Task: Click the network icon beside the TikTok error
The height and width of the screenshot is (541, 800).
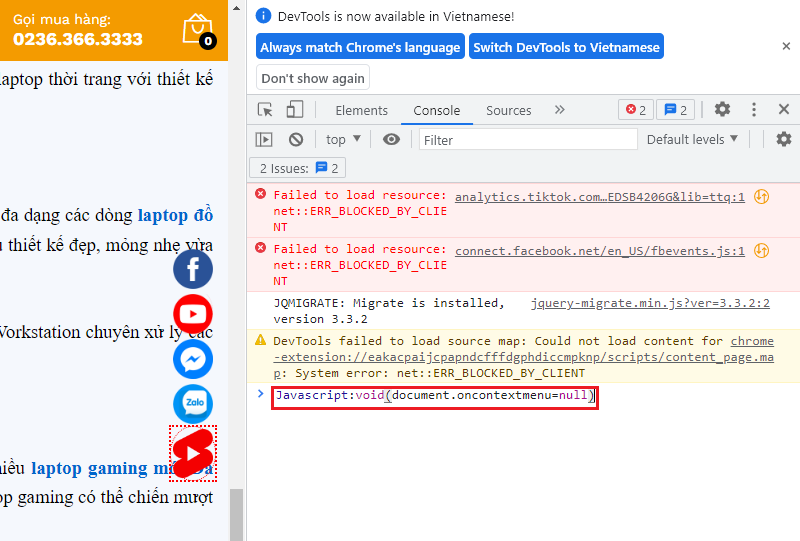Action: tap(762, 196)
